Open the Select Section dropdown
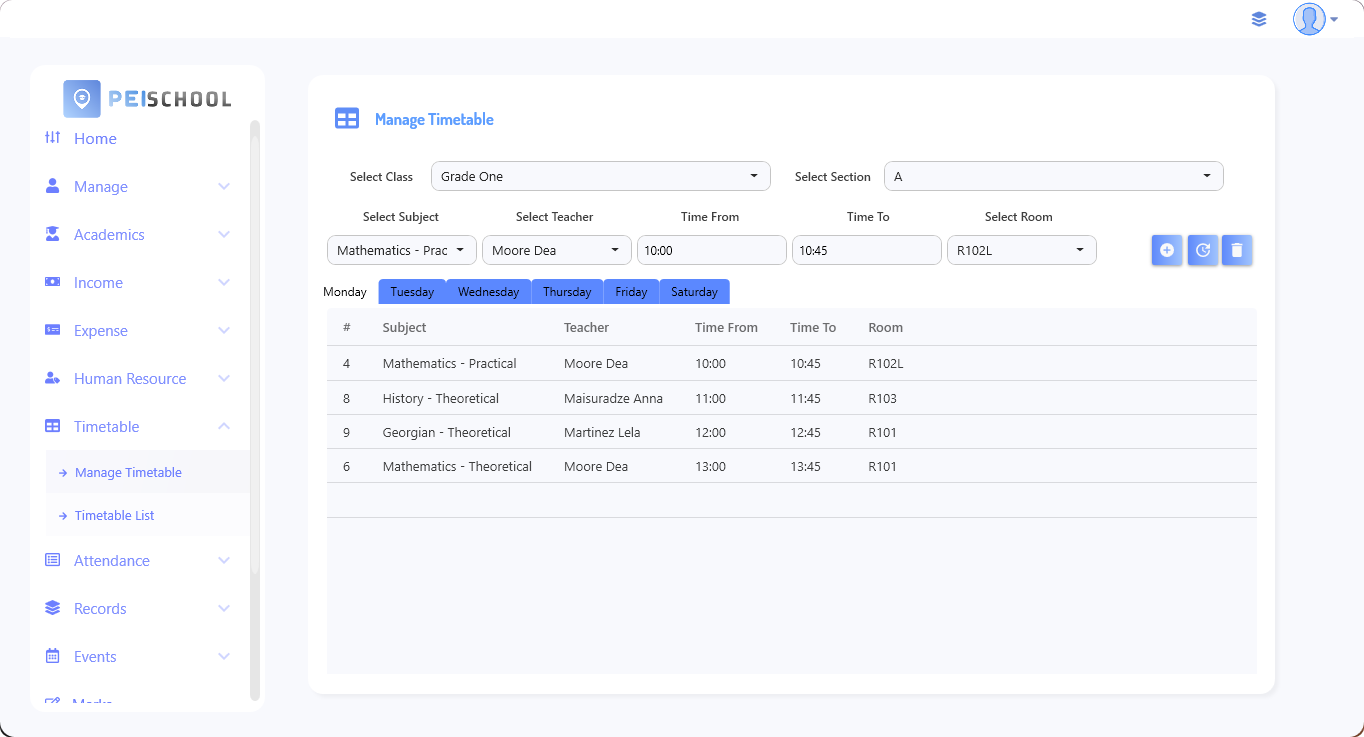Screen dimensions: 1364x737 point(1053,176)
